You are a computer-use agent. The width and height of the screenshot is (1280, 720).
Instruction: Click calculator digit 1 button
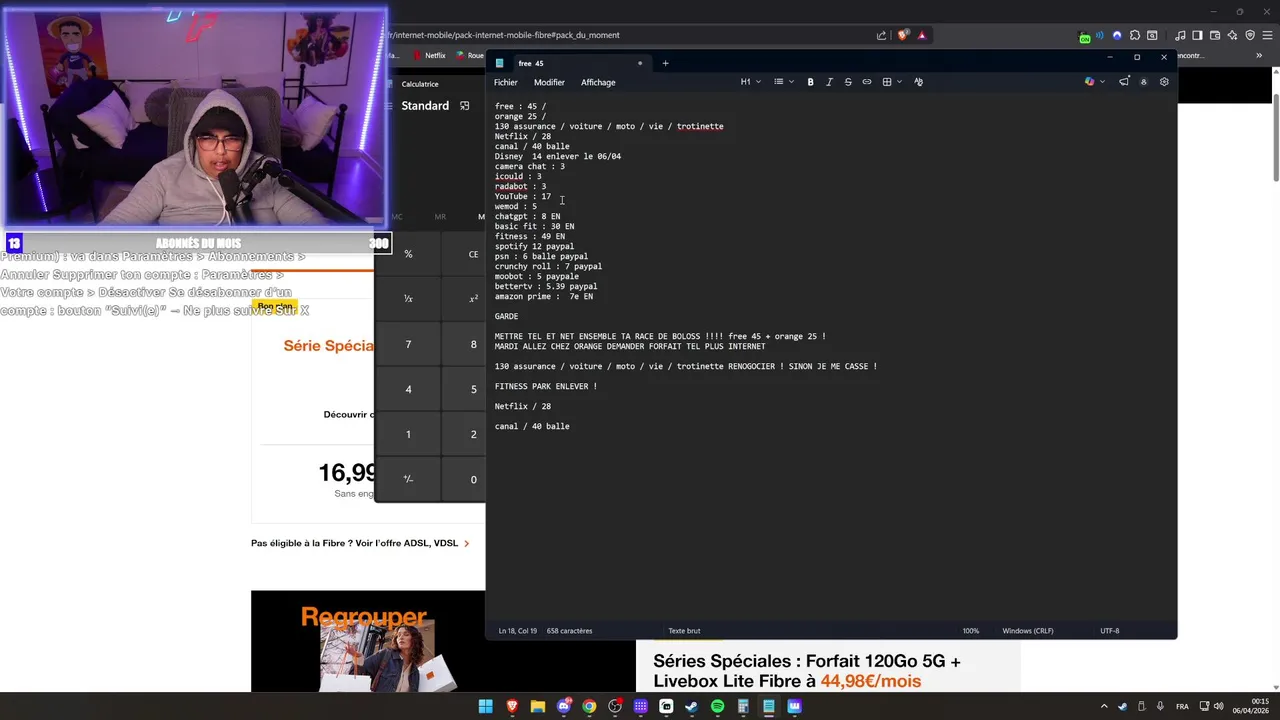click(408, 434)
